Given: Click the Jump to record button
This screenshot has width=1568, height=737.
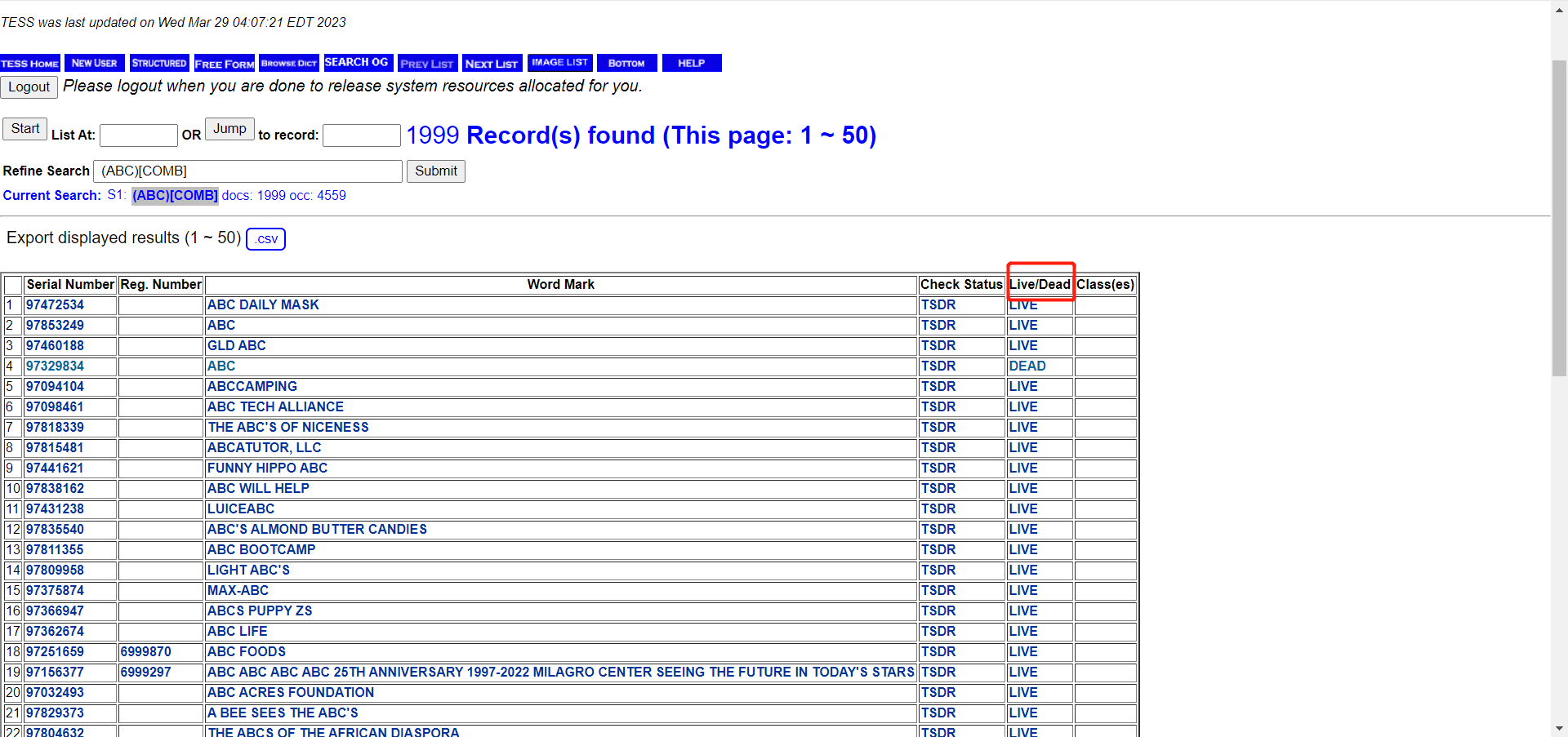Looking at the screenshot, I should coord(229,128).
